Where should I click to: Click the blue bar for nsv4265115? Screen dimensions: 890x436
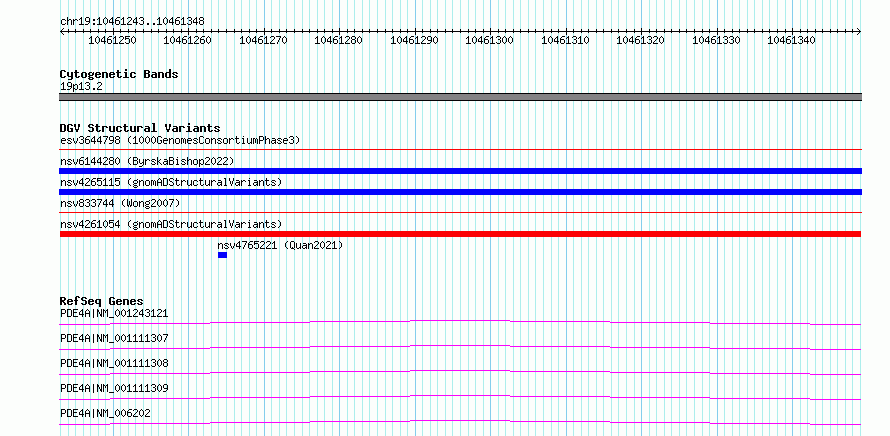point(460,192)
